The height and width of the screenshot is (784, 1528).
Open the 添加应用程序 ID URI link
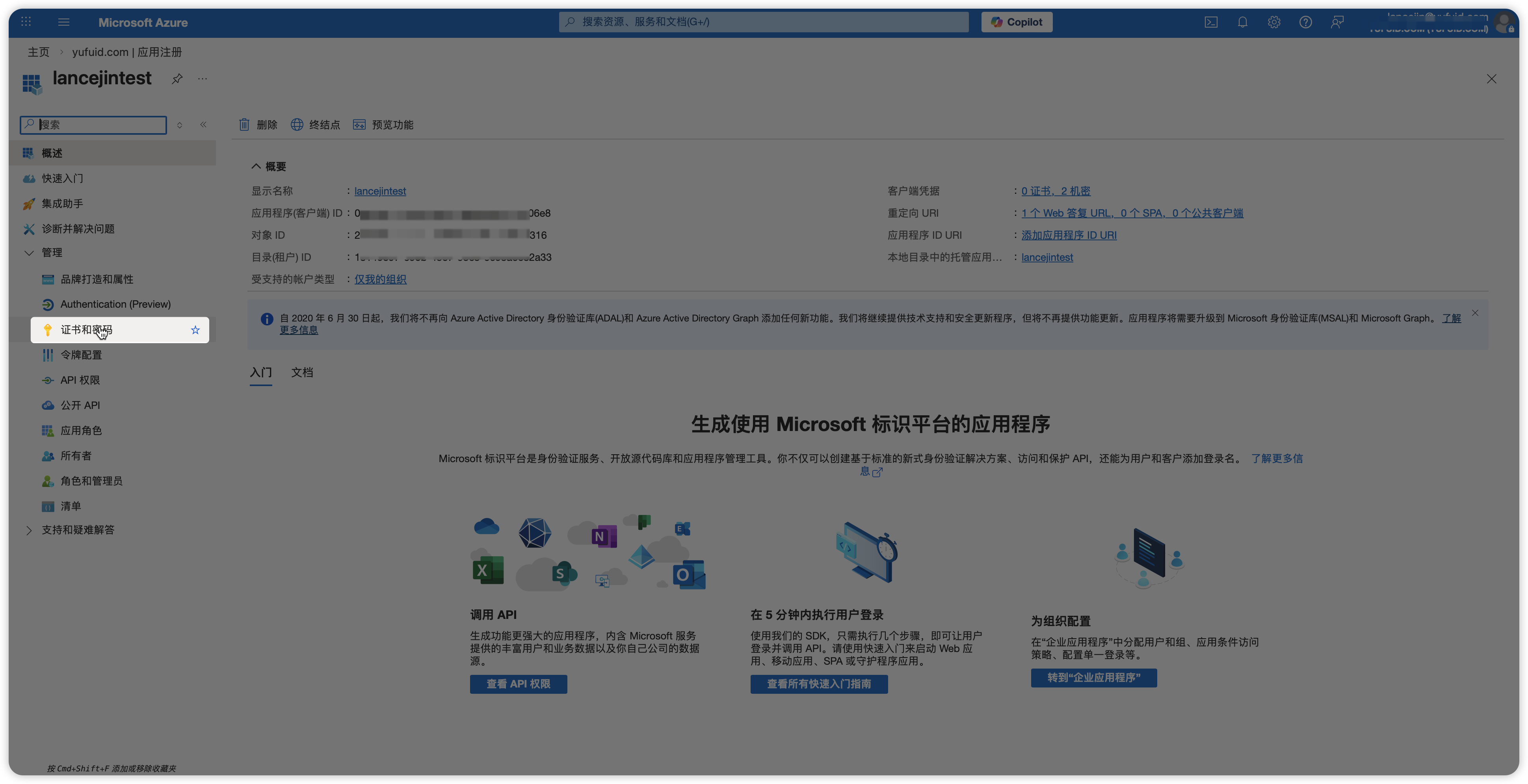tap(1068, 235)
